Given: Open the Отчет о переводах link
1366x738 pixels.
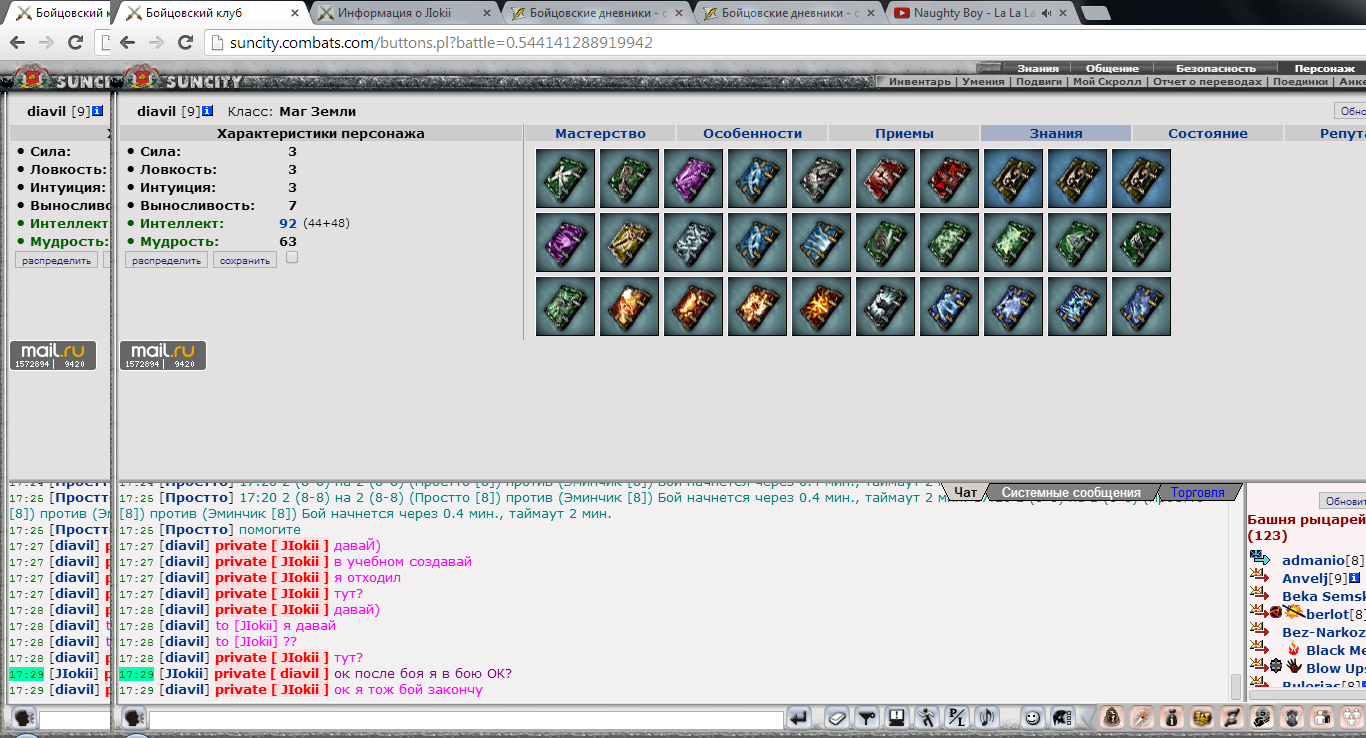Looking at the screenshot, I should pos(1207,82).
